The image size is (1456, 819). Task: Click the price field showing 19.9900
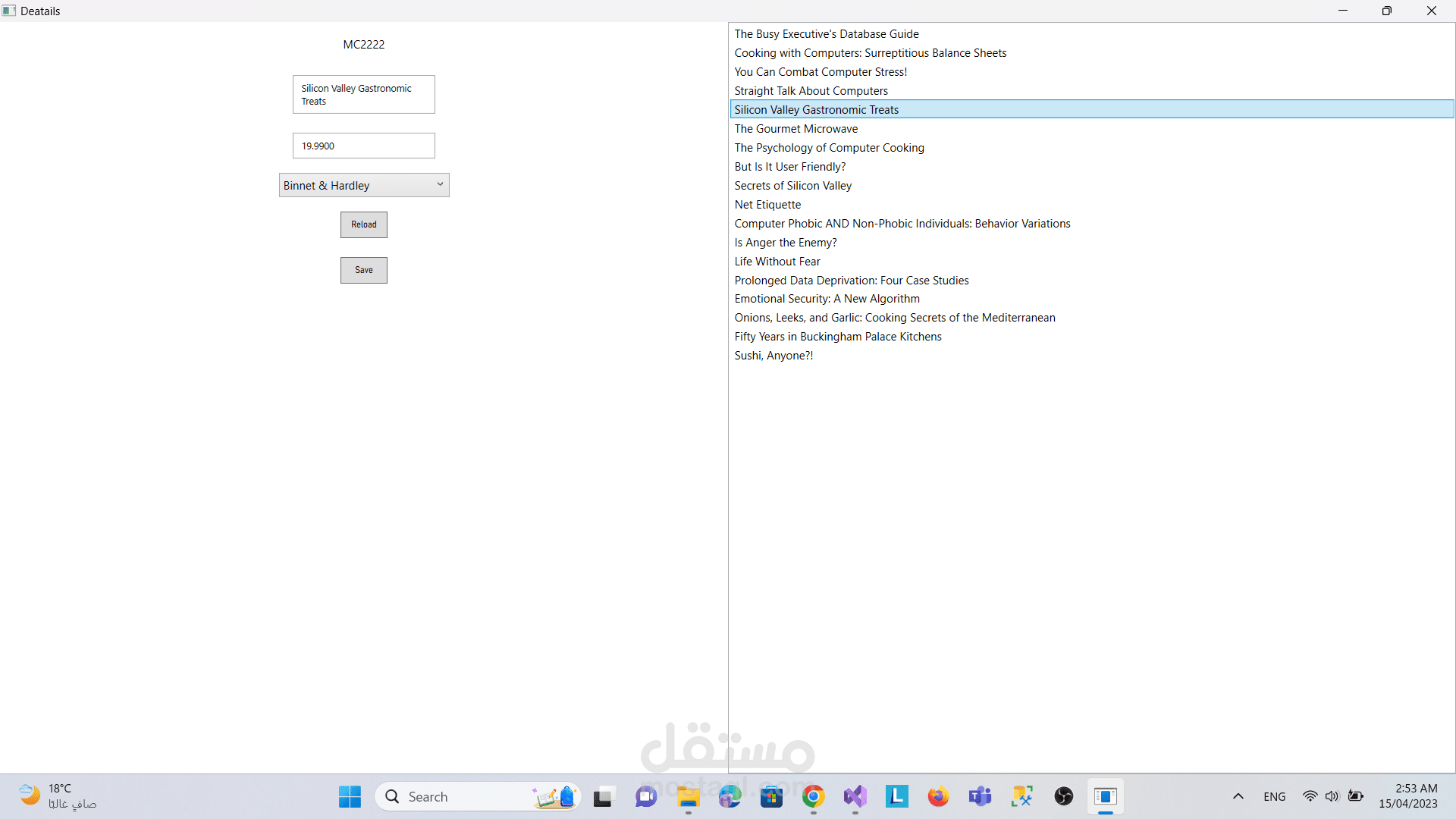363,146
